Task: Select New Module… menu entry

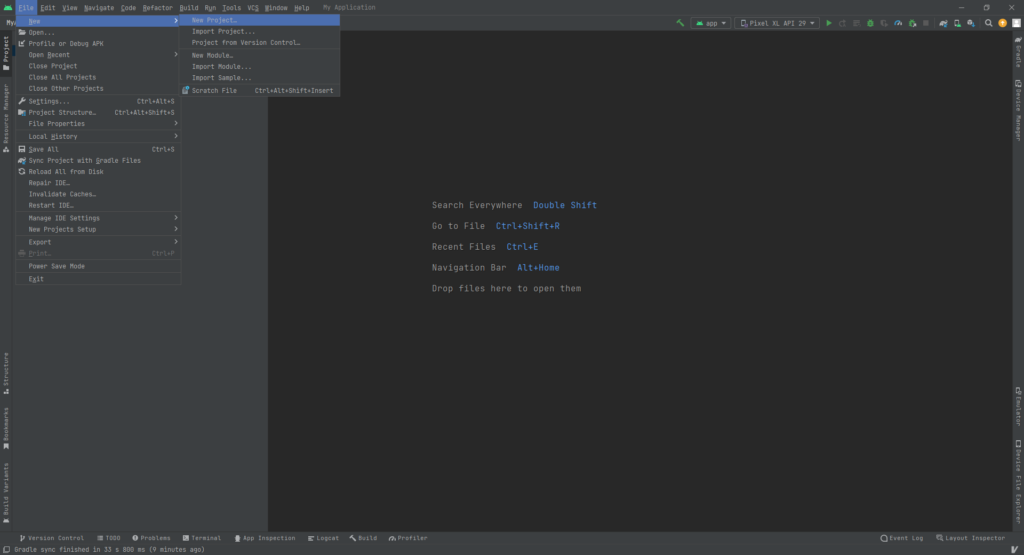Action: coord(260,56)
